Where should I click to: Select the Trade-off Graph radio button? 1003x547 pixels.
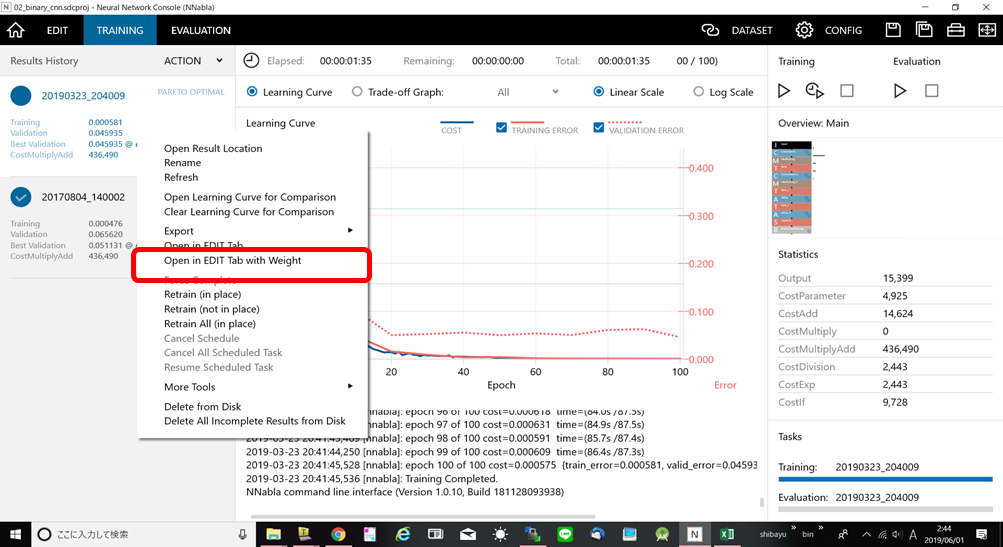[357, 91]
